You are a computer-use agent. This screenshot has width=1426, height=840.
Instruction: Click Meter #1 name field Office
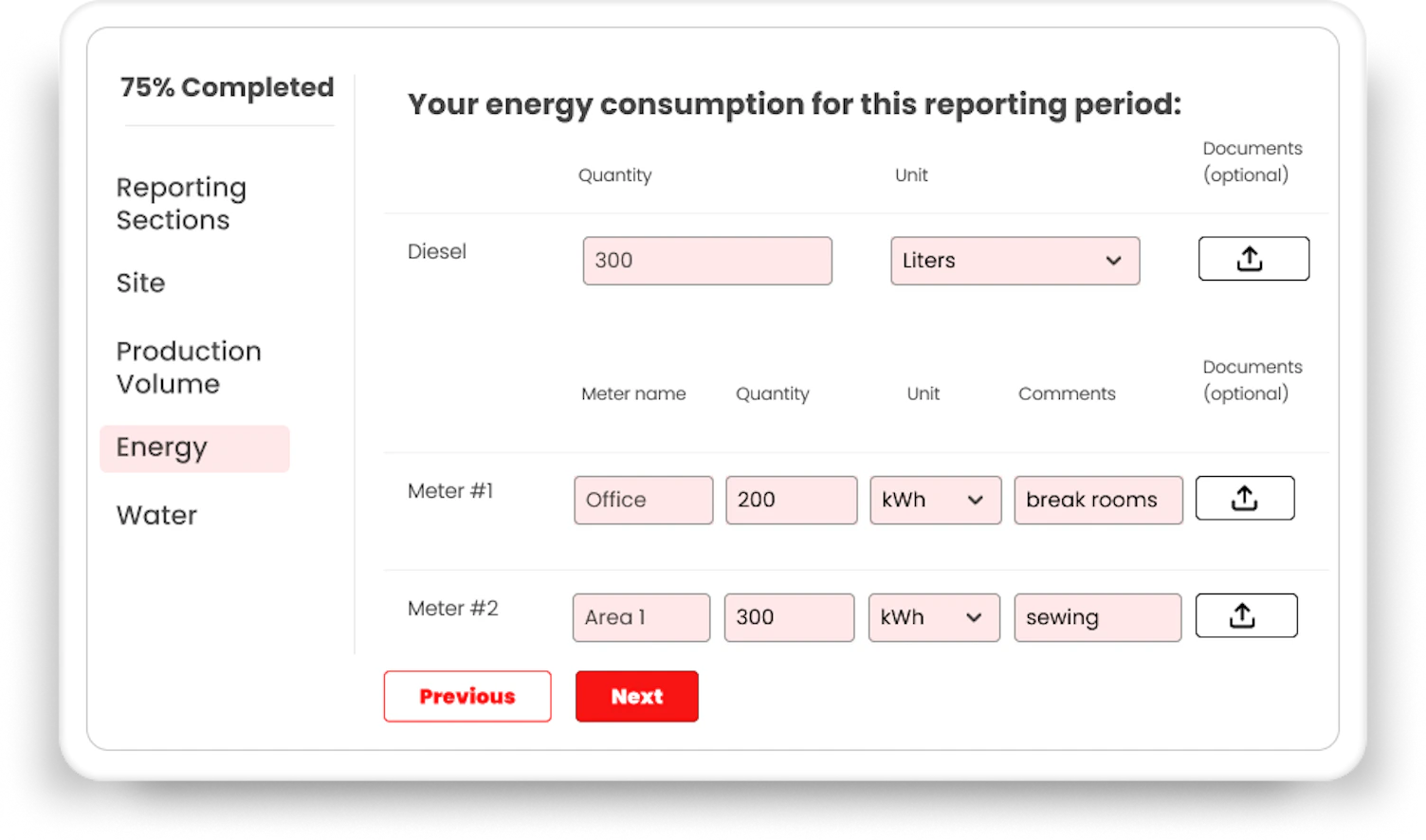pyautogui.click(x=643, y=500)
